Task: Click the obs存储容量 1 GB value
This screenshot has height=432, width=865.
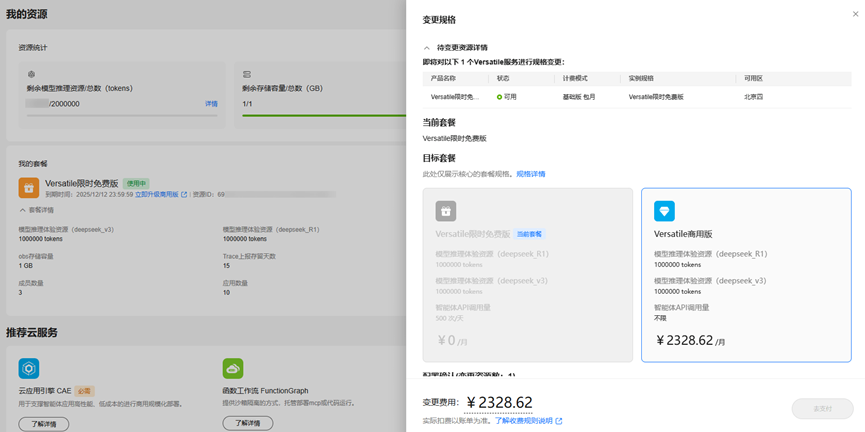Action: point(25,266)
